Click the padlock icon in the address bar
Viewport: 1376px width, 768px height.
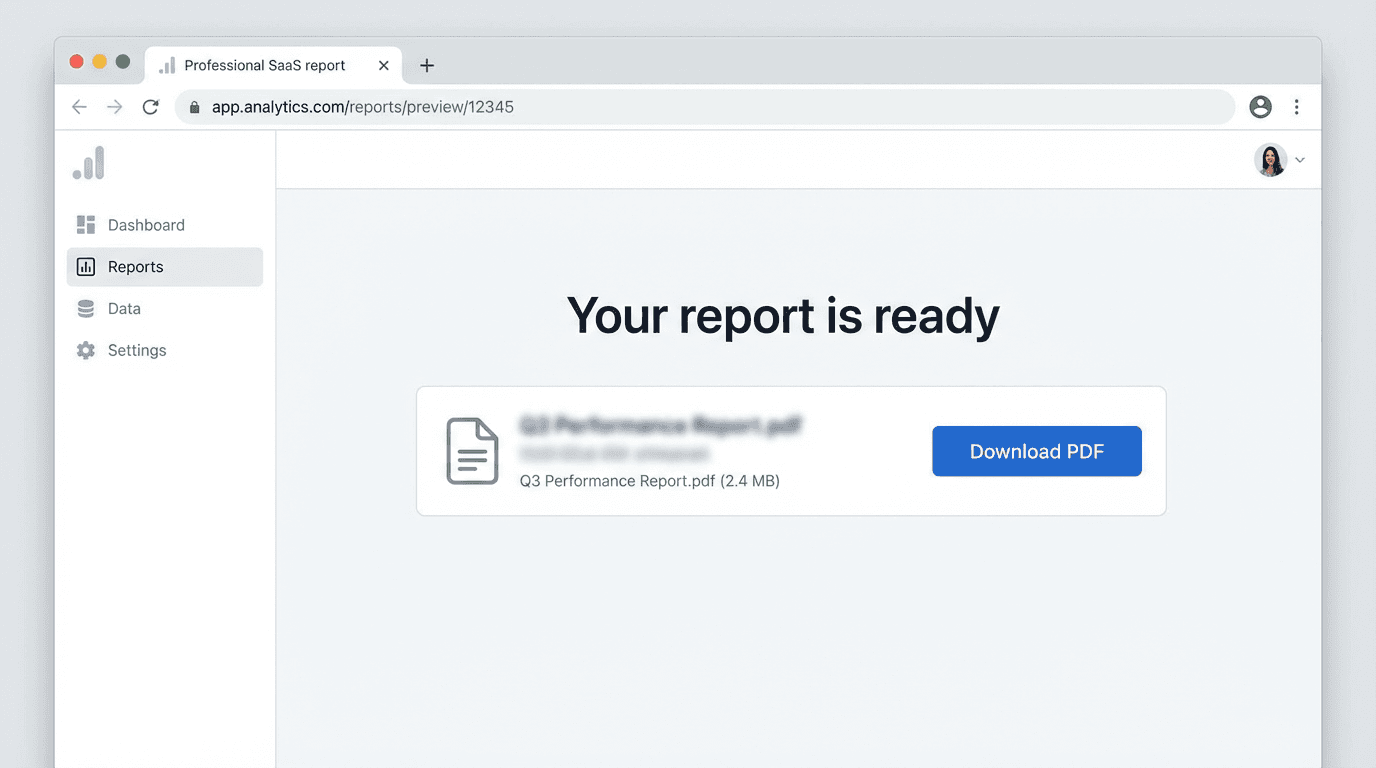(194, 106)
